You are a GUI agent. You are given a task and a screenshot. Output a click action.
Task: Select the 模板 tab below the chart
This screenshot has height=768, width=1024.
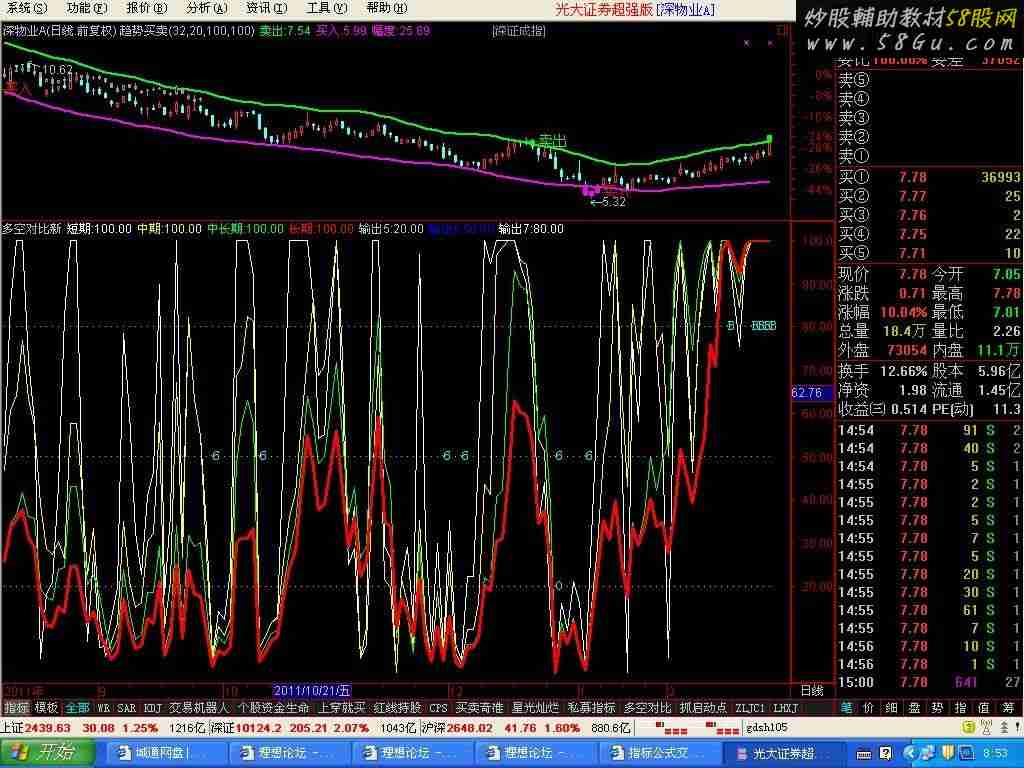click(x=46, y=707)
